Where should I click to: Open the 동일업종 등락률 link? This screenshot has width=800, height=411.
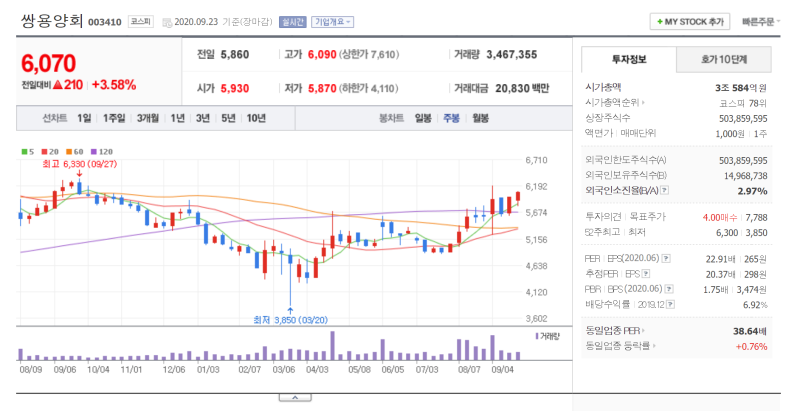pos(620,346)
